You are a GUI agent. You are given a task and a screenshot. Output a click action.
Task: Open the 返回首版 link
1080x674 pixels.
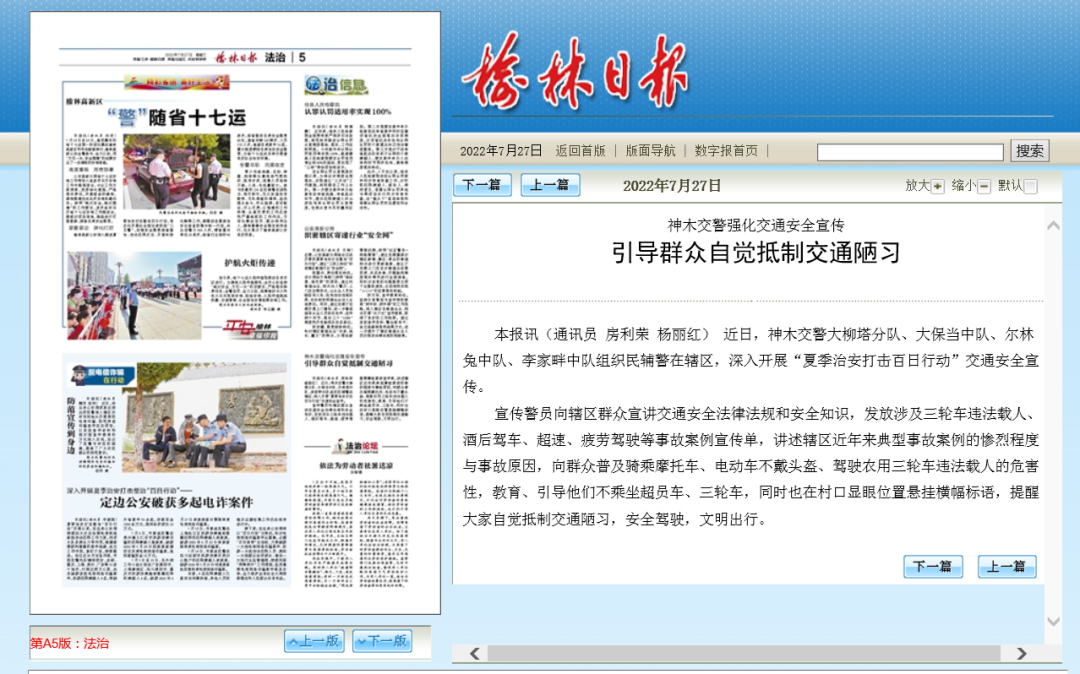tap(580, 151)
